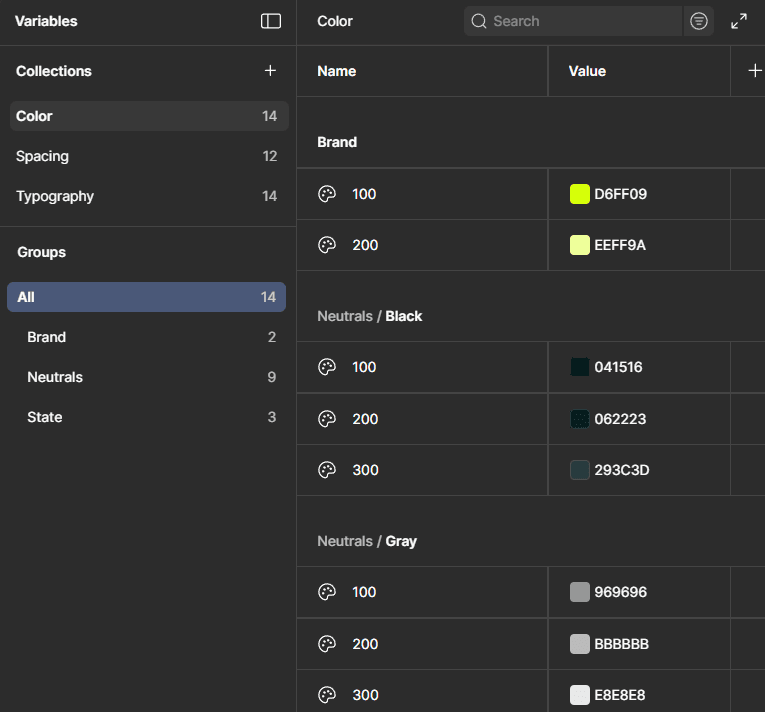Select the Brand group in sidebar
The image size is (765, 712).
coord(146,337)
